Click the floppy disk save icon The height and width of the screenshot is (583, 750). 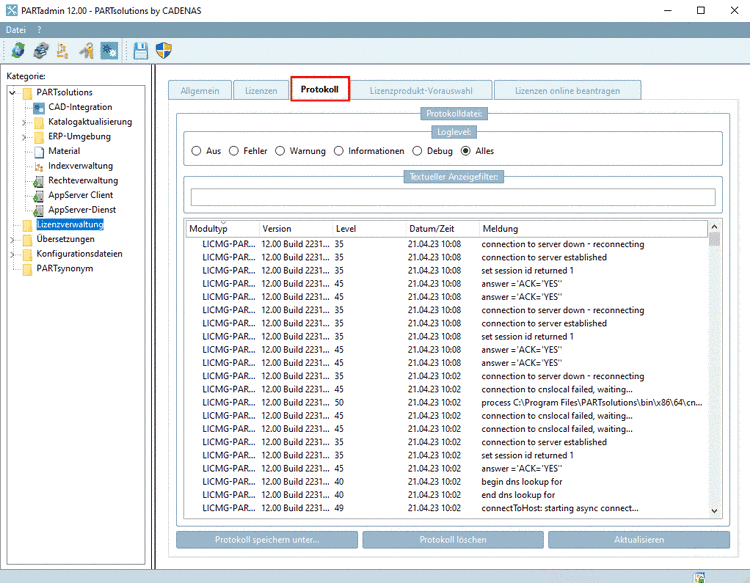click(141, 50)
